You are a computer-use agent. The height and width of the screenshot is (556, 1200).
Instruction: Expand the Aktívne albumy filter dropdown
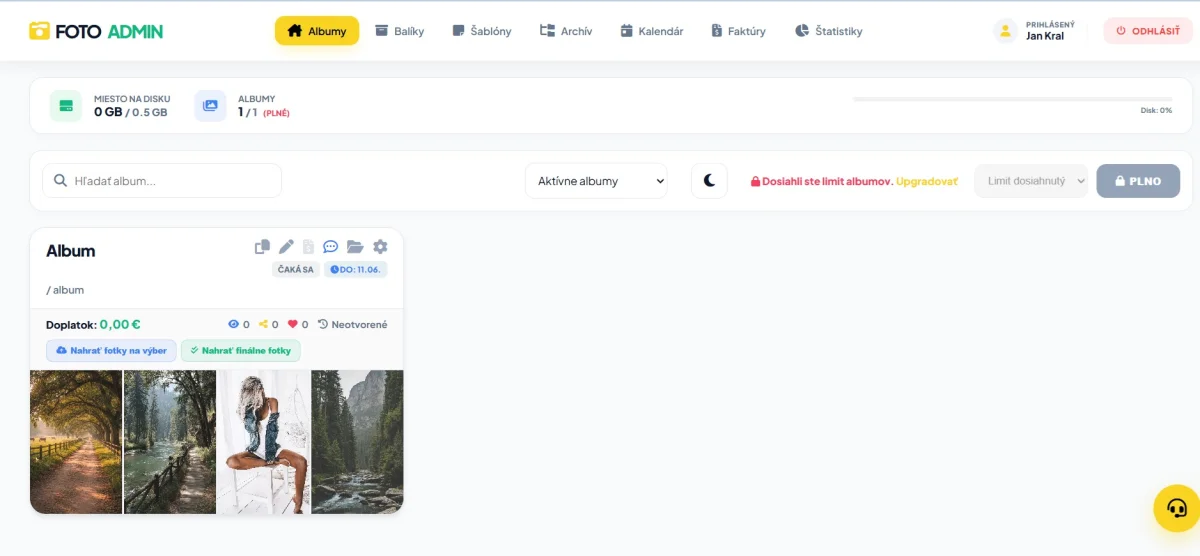tap(596, 181)
